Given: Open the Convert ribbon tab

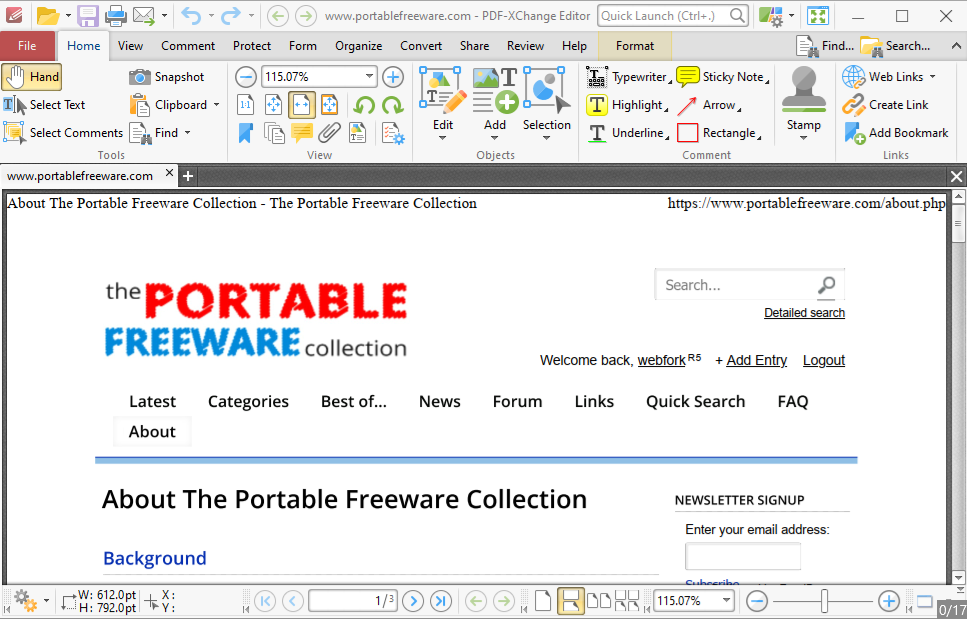Looking at the screenshot, I should [x=421, y=46].
